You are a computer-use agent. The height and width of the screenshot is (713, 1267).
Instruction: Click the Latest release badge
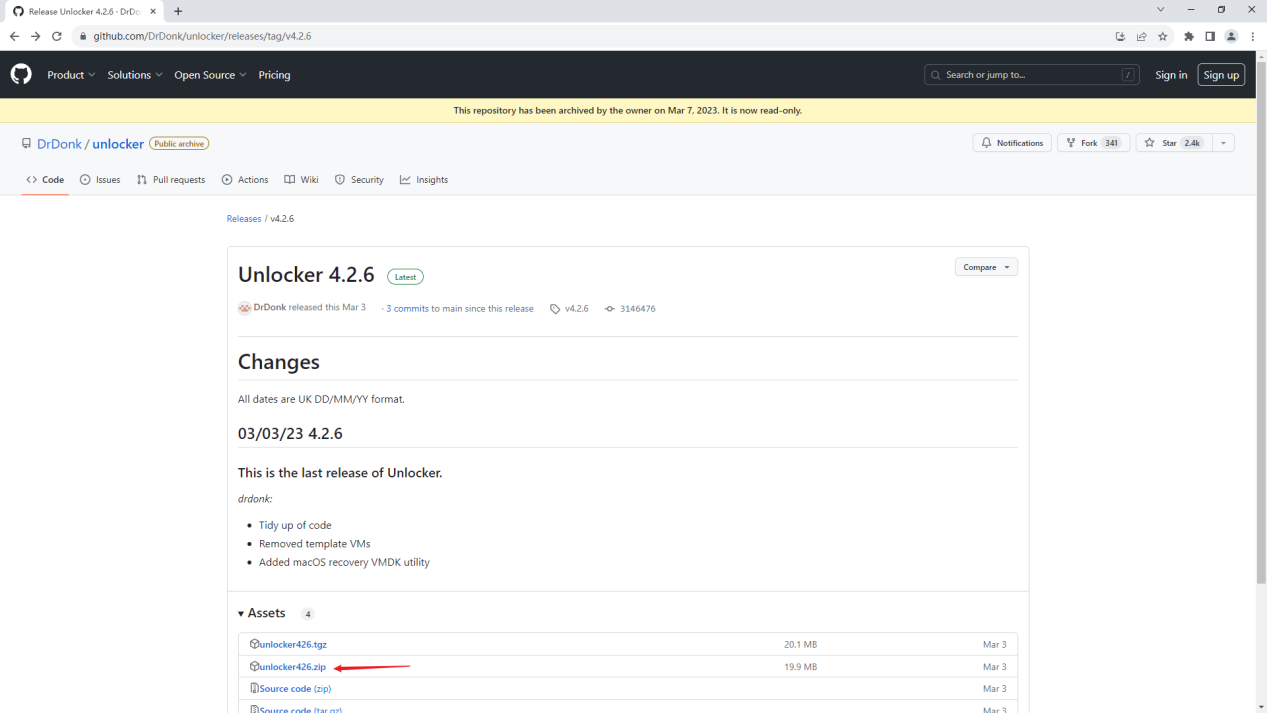click(405, 277)
